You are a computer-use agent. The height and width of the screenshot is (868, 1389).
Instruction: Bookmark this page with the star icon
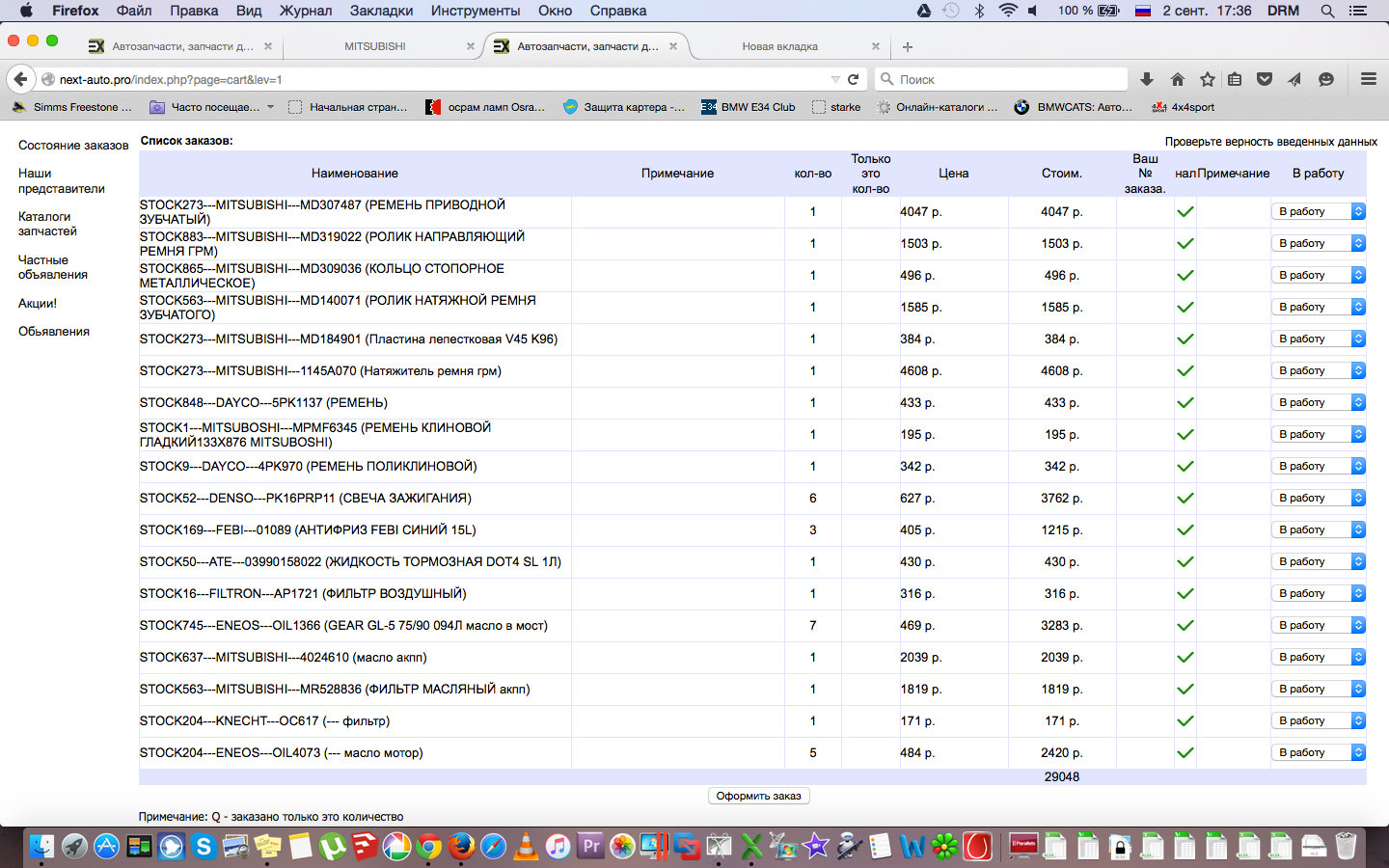(x=1207, y=79)
